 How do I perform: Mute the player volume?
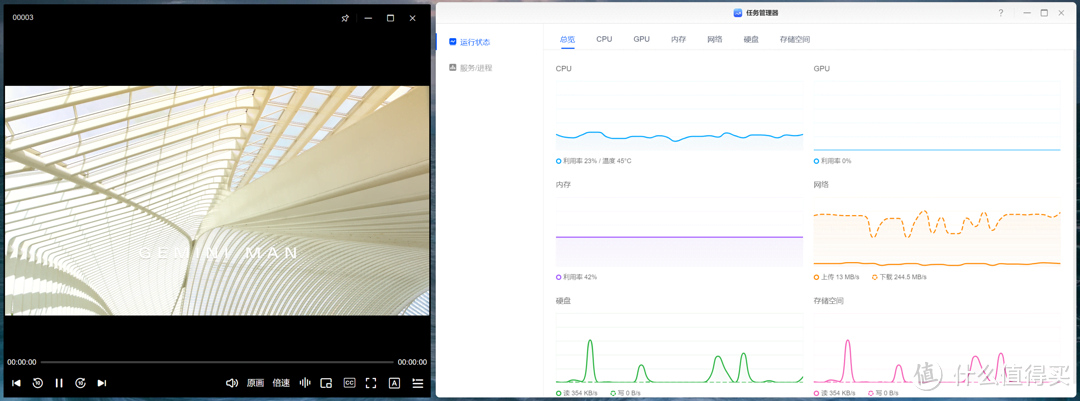pos(232,383)
